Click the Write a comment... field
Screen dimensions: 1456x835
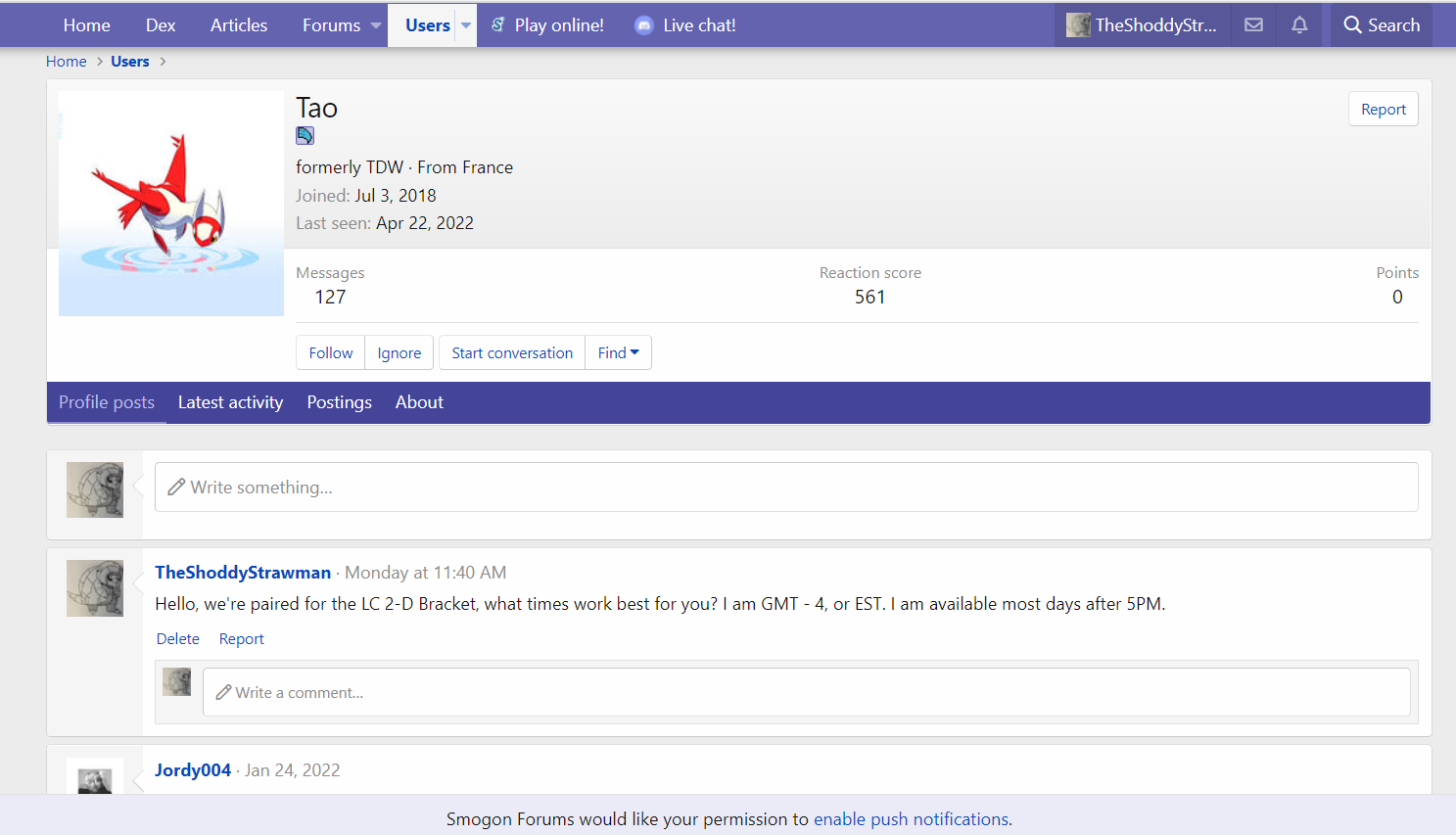[x=806, y=692]
